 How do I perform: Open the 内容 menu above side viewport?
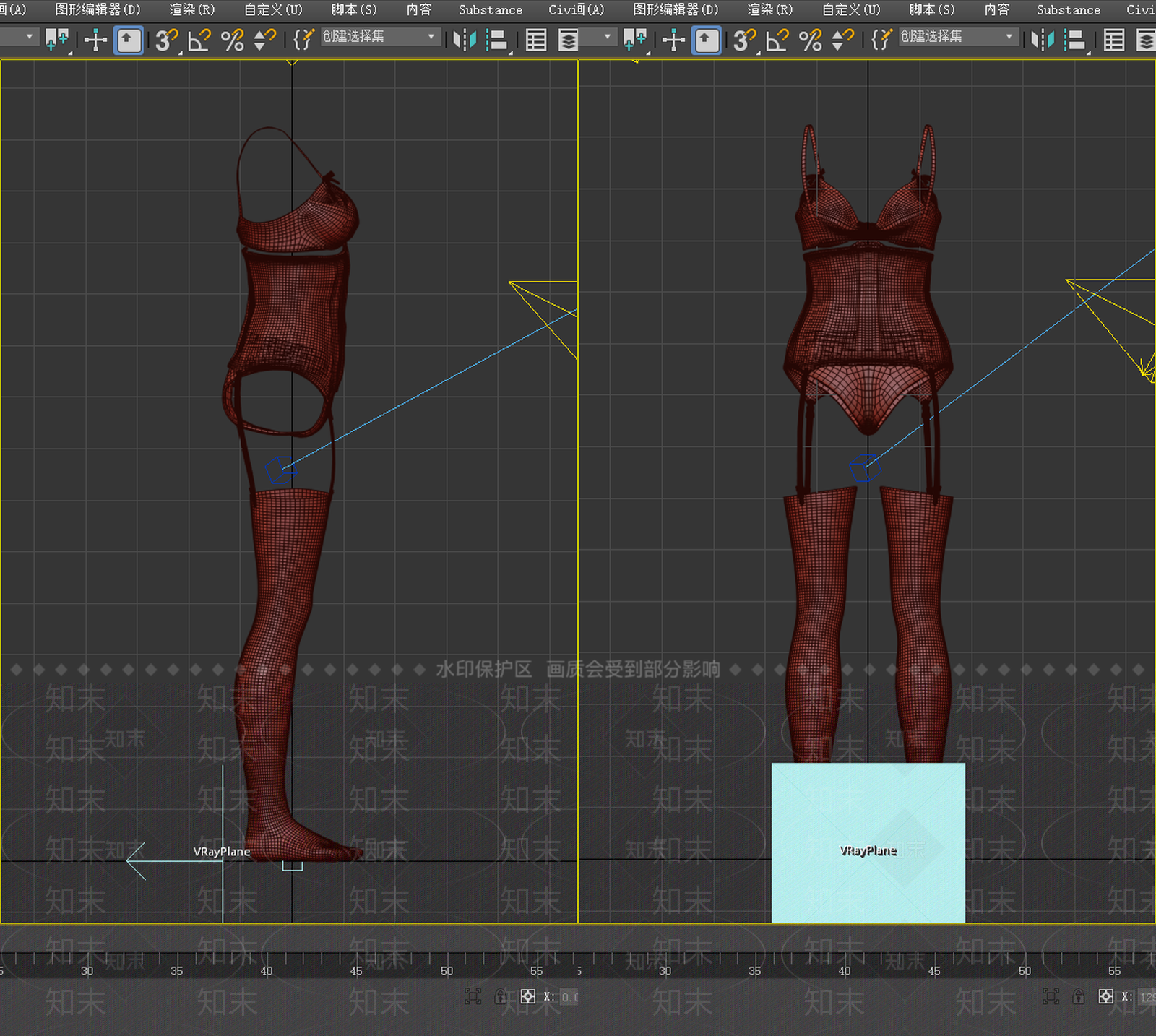pos(419,9)
